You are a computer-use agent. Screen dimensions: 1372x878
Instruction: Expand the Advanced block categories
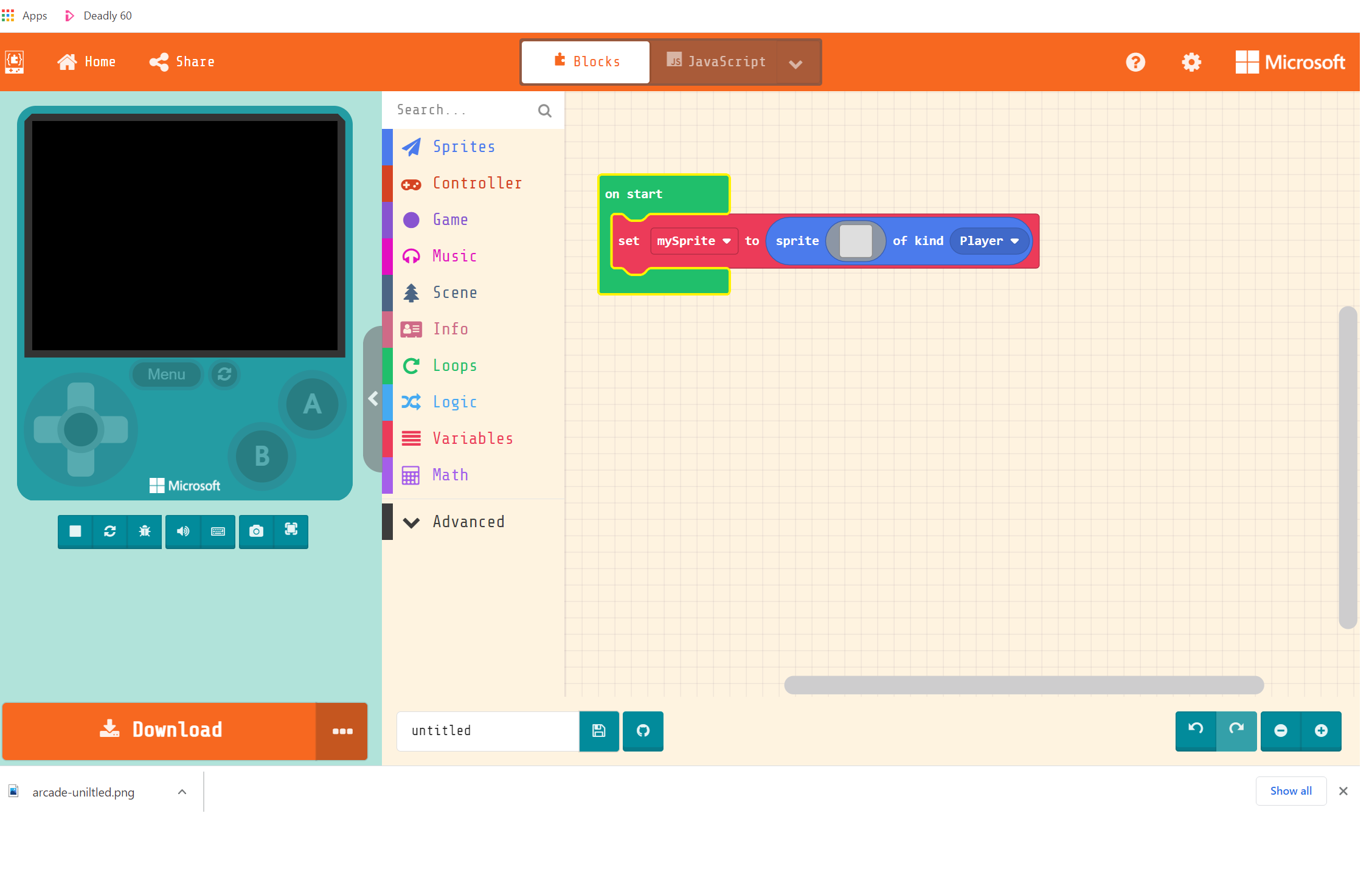(468, 522)
